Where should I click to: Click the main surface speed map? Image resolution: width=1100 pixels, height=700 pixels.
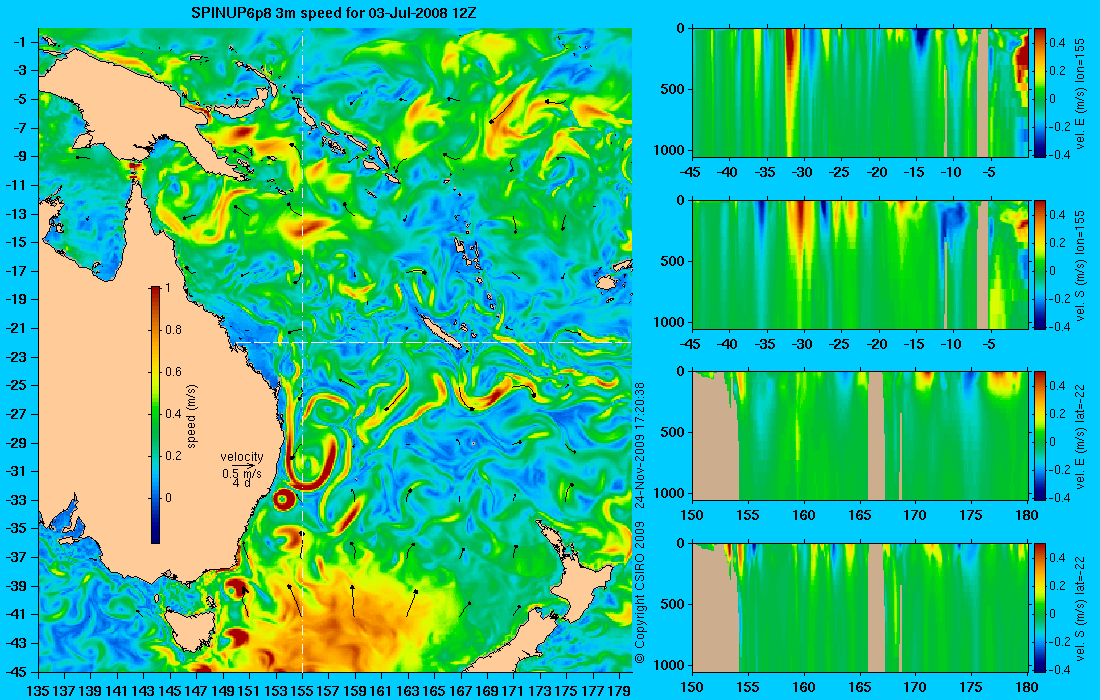pos(335,350)
